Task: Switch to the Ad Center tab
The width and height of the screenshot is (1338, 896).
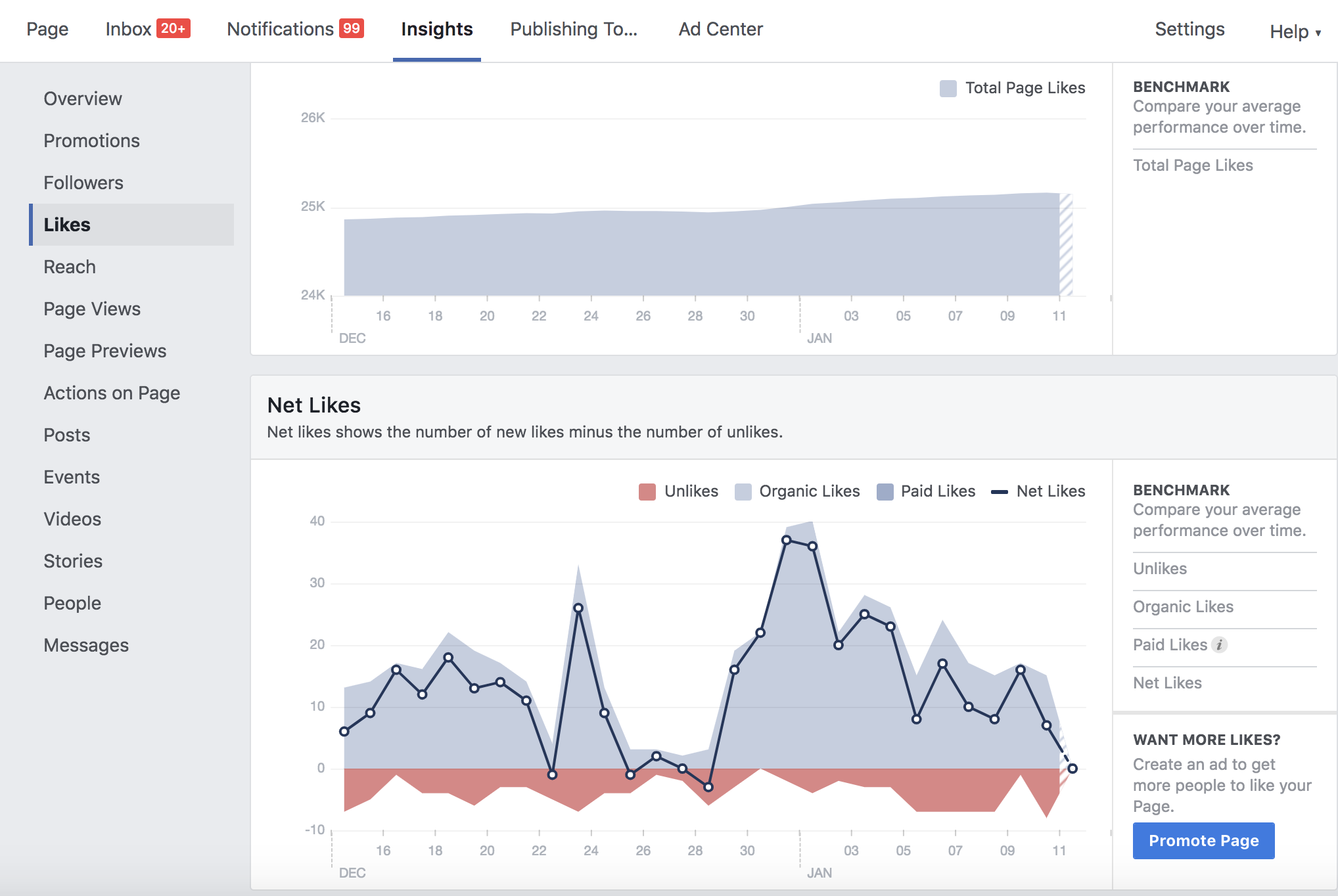Action: pyautogui.click(x=720, y=29)
